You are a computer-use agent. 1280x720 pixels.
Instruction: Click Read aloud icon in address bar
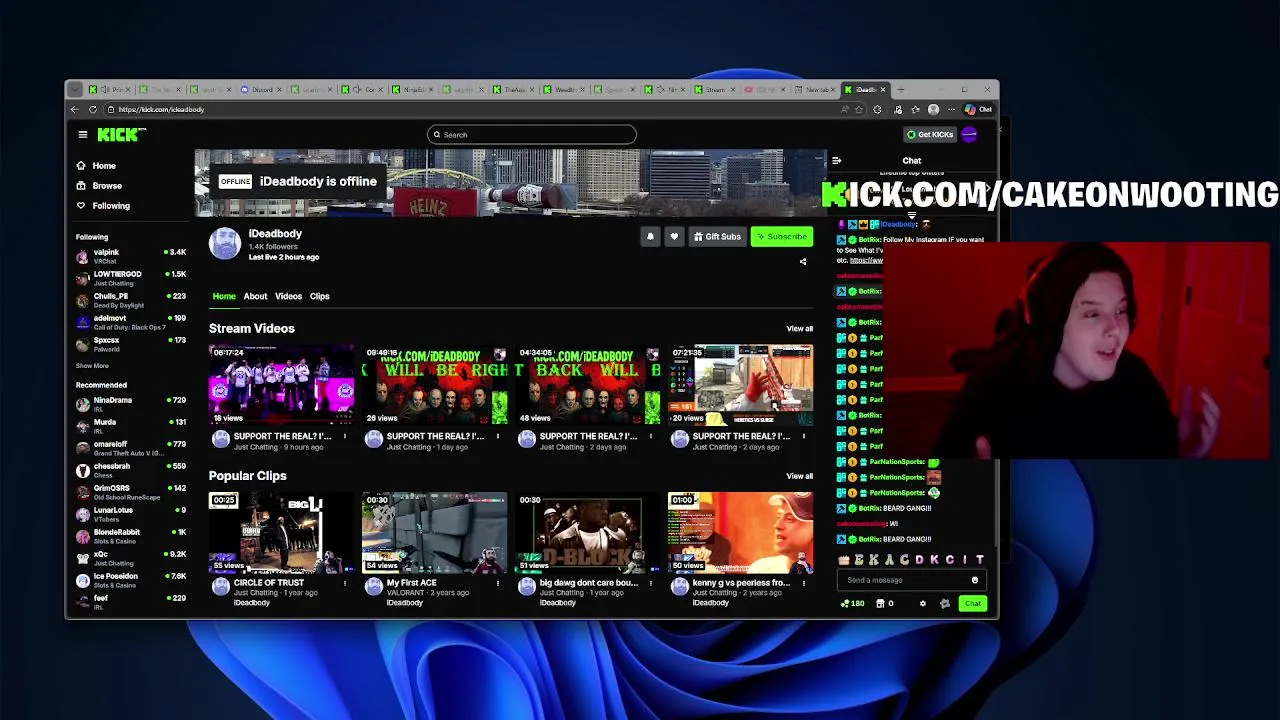point(844,110)
